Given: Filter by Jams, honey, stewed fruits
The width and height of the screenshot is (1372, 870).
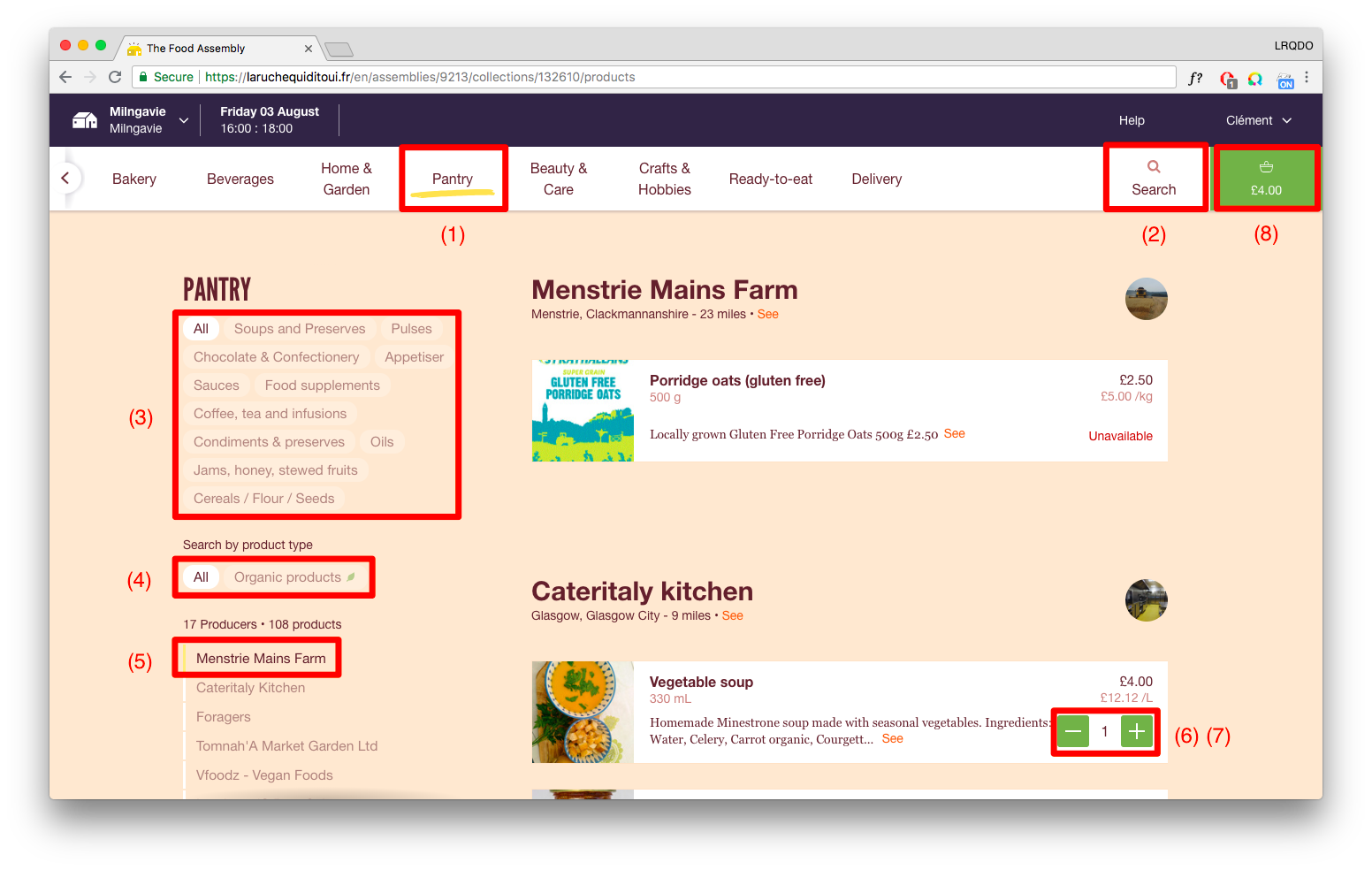Looking at the screenshot, I should pos(276,470).
